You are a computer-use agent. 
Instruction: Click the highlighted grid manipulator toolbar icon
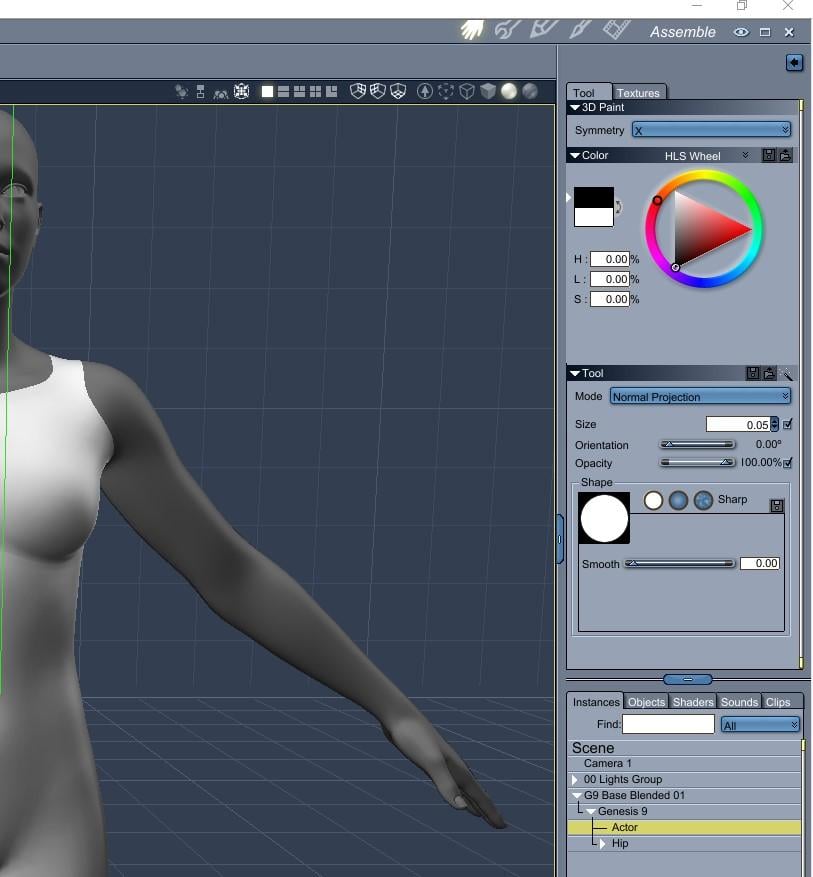(x=242, y=91)
